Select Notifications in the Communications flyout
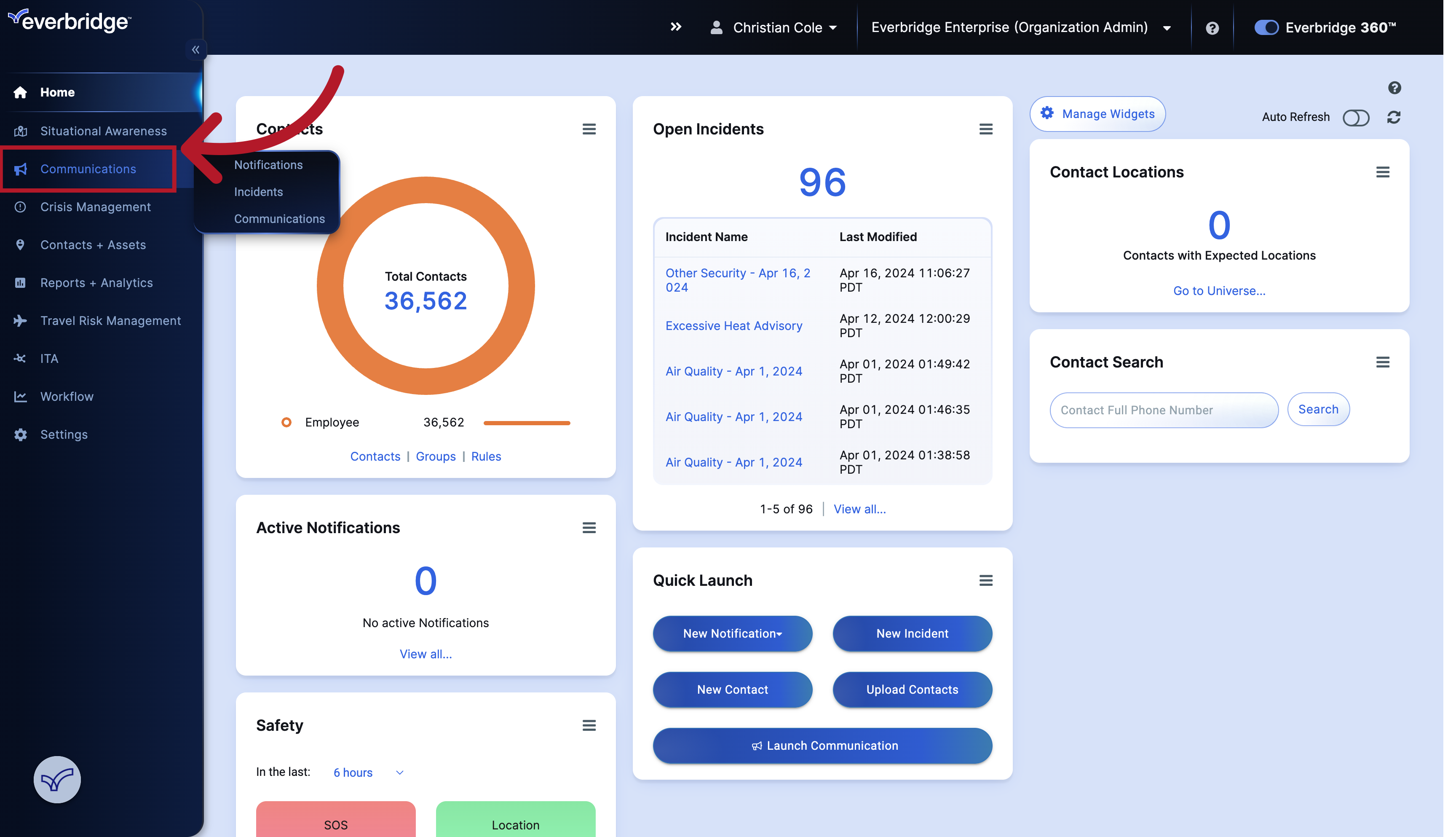The width and height of the screenshot is (1456, 837). (268, 164)
